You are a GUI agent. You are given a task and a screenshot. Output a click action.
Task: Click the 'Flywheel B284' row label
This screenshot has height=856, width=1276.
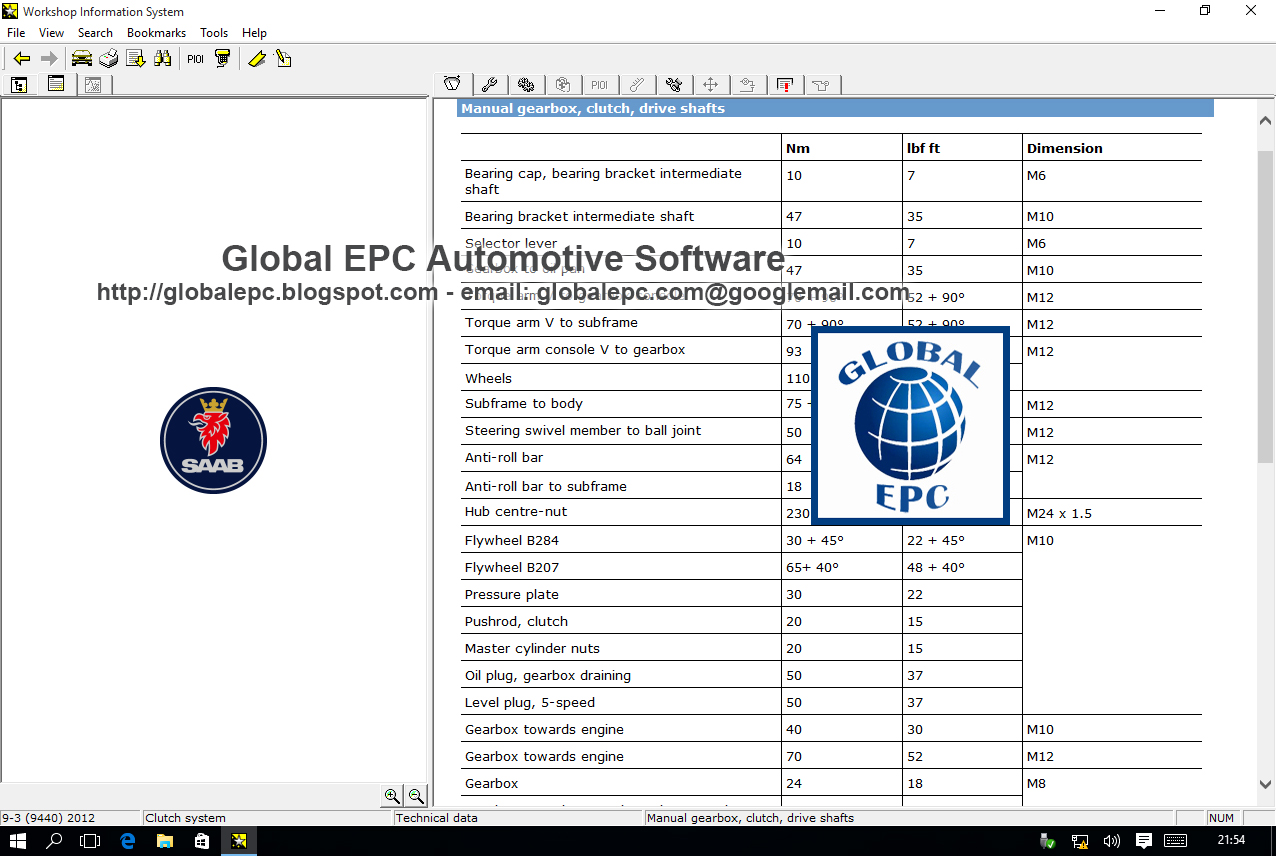coord(512,540)
